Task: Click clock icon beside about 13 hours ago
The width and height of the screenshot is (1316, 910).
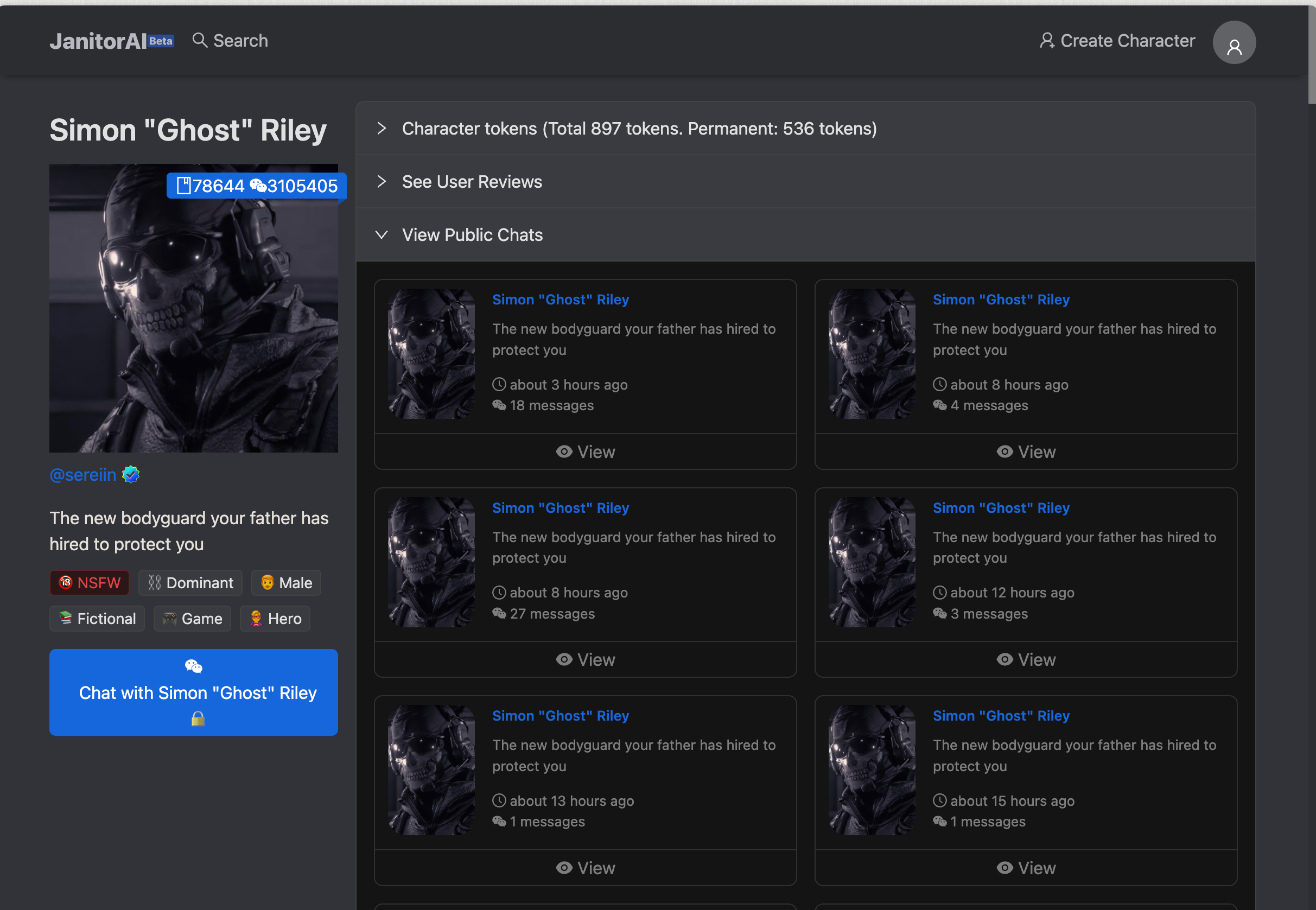Action: point(499,800)
